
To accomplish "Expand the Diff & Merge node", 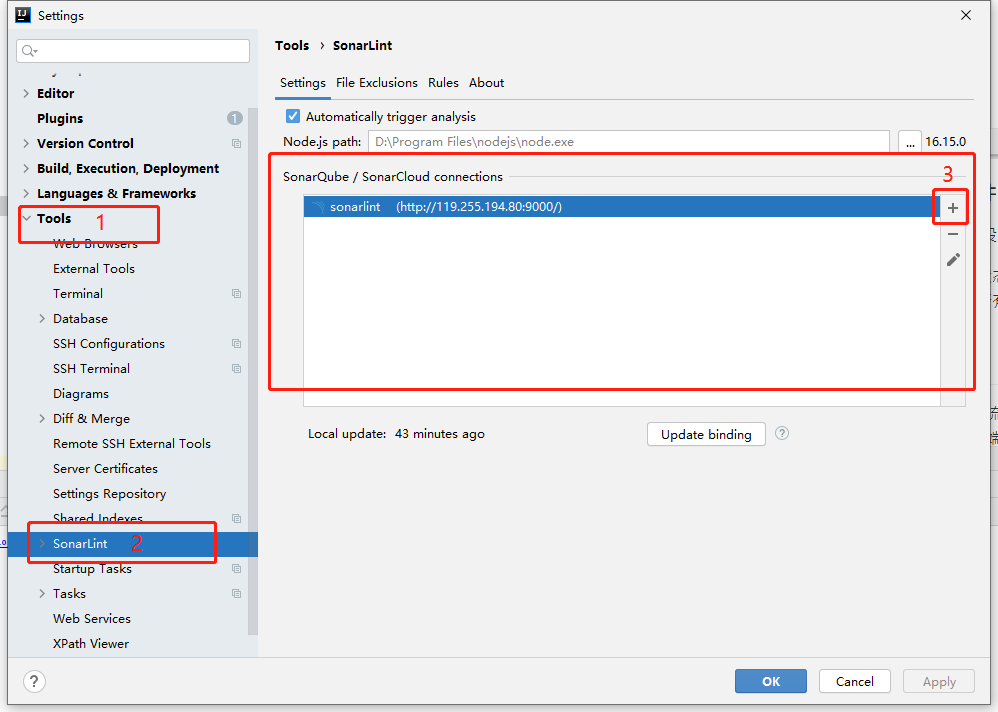I will click(x=42, y=419).
